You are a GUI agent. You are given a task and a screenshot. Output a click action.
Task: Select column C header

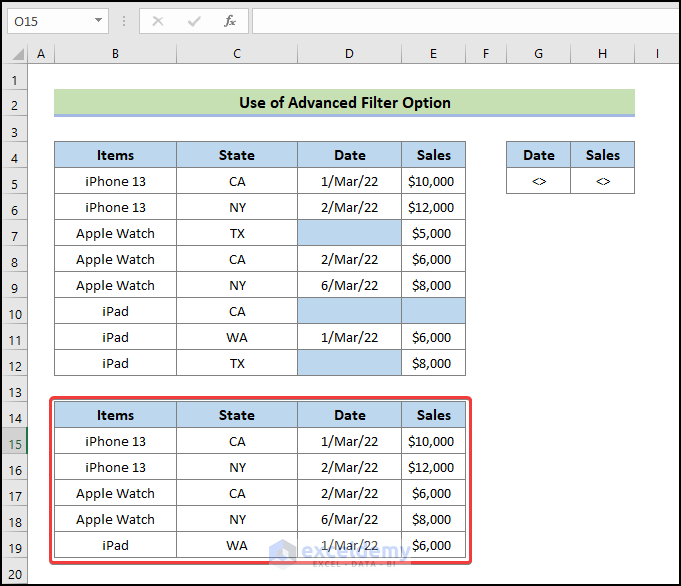tap(237, 54)
